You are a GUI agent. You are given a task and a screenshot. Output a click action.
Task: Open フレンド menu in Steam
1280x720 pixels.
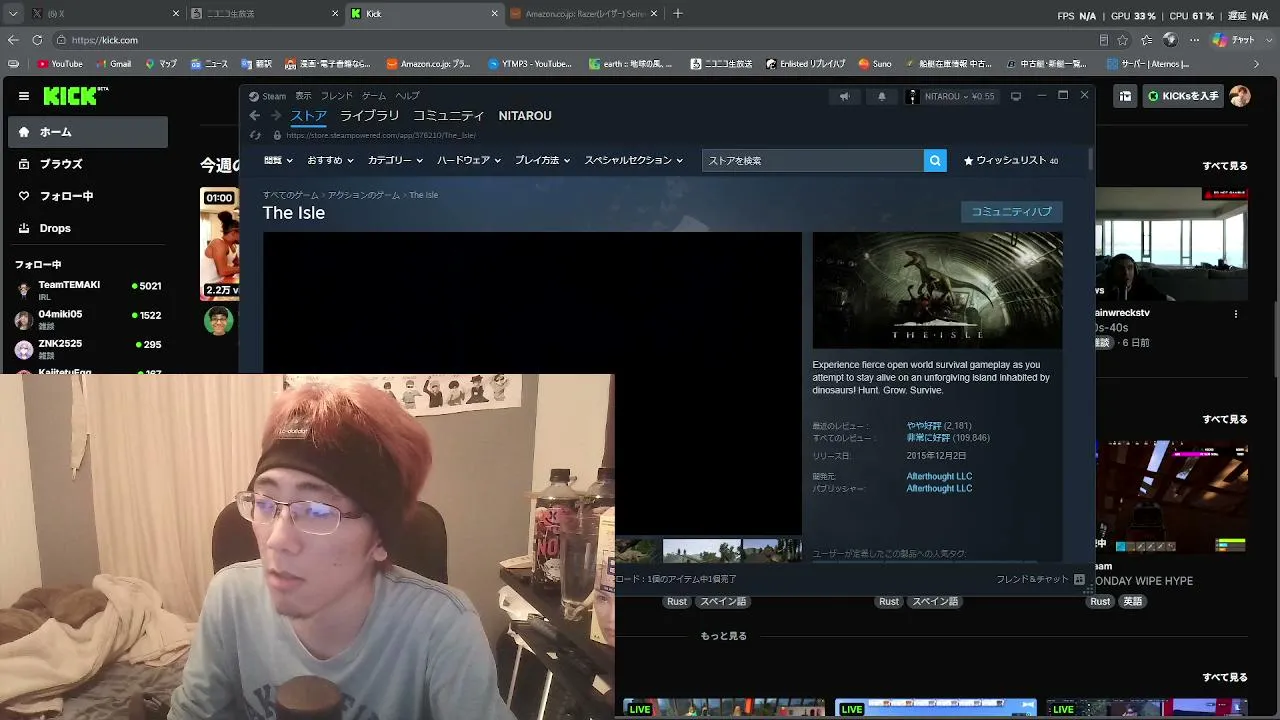(336, 96)
